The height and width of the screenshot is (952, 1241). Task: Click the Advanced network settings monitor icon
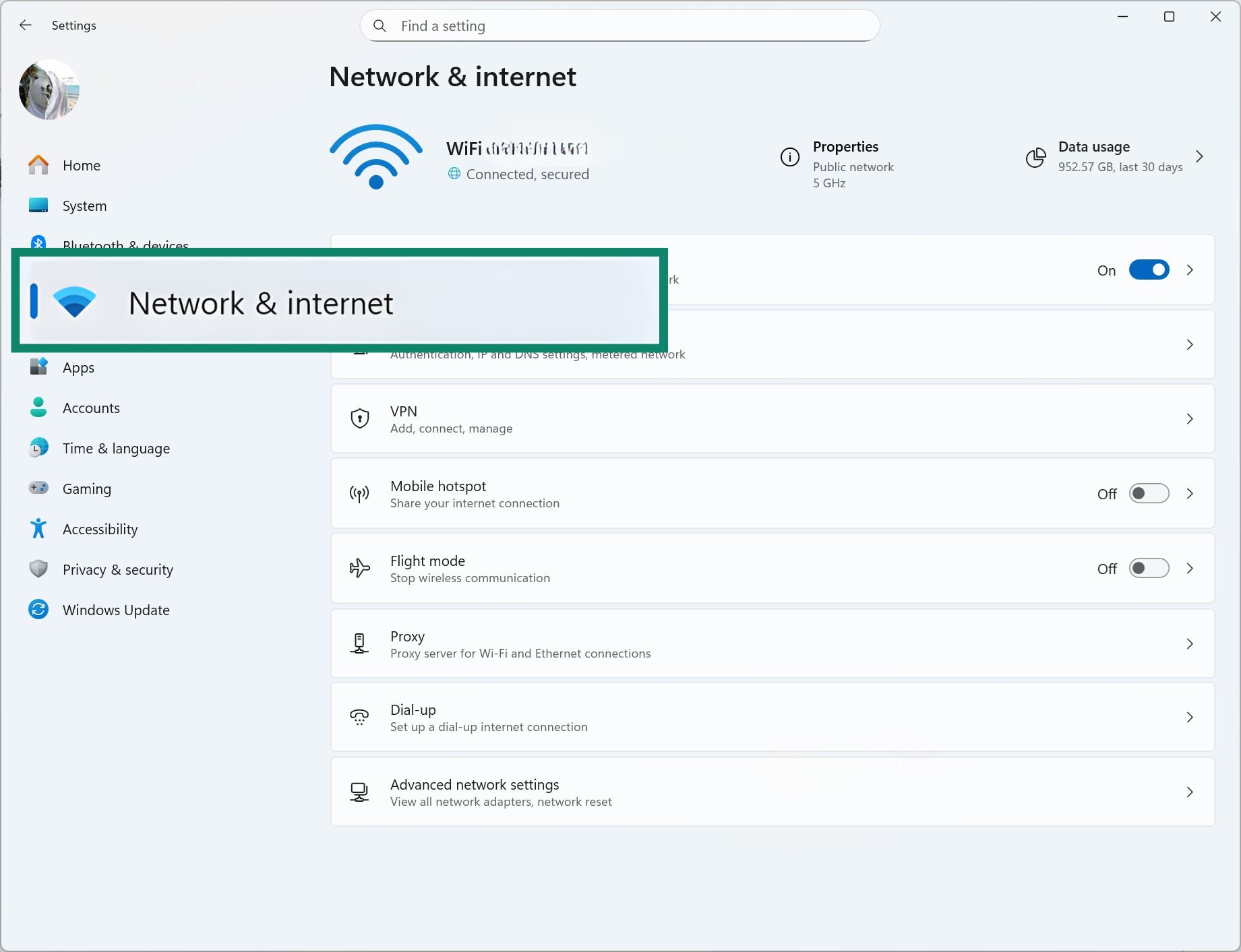tap(359, 792)
